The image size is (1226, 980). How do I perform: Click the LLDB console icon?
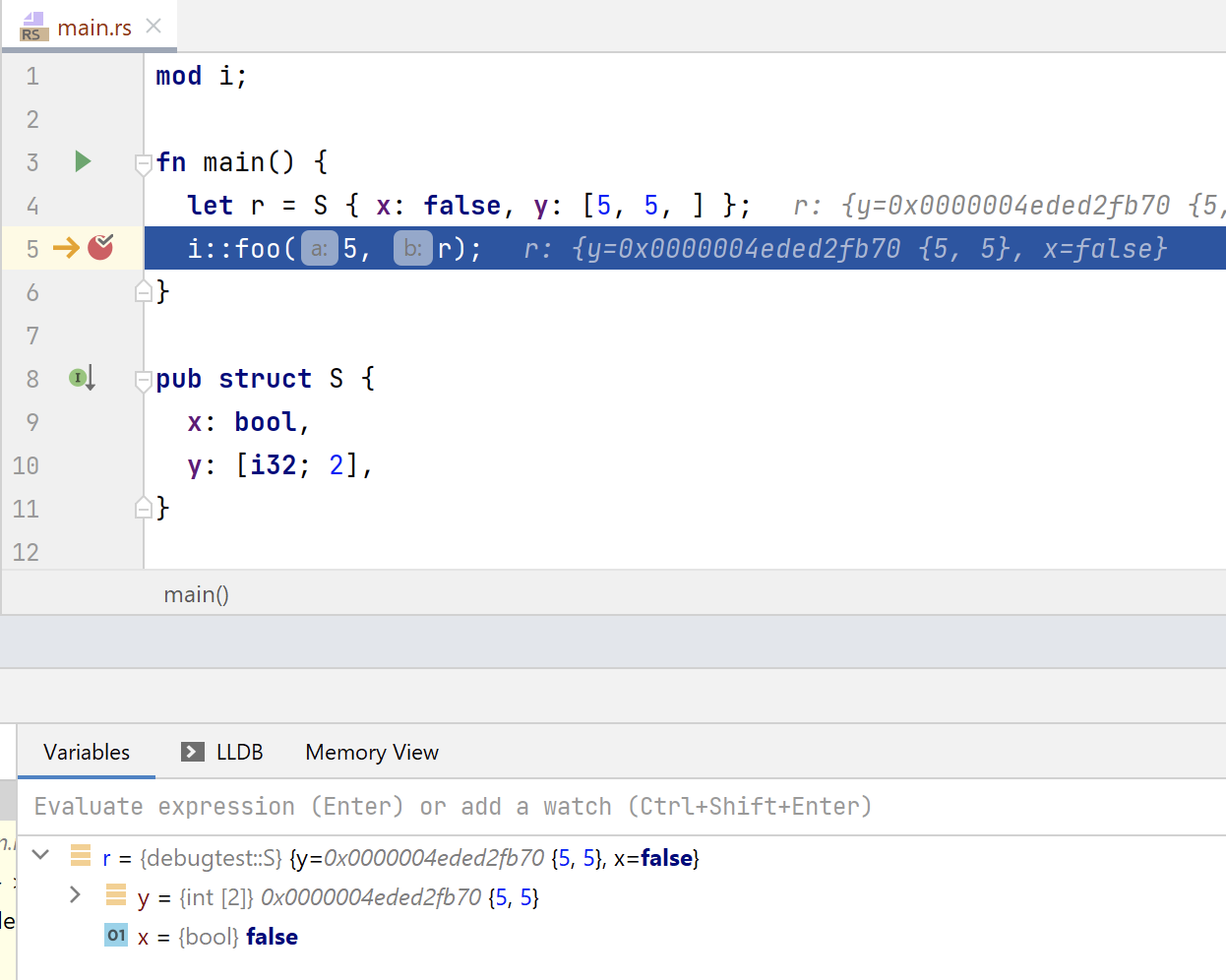coord(193,752)
